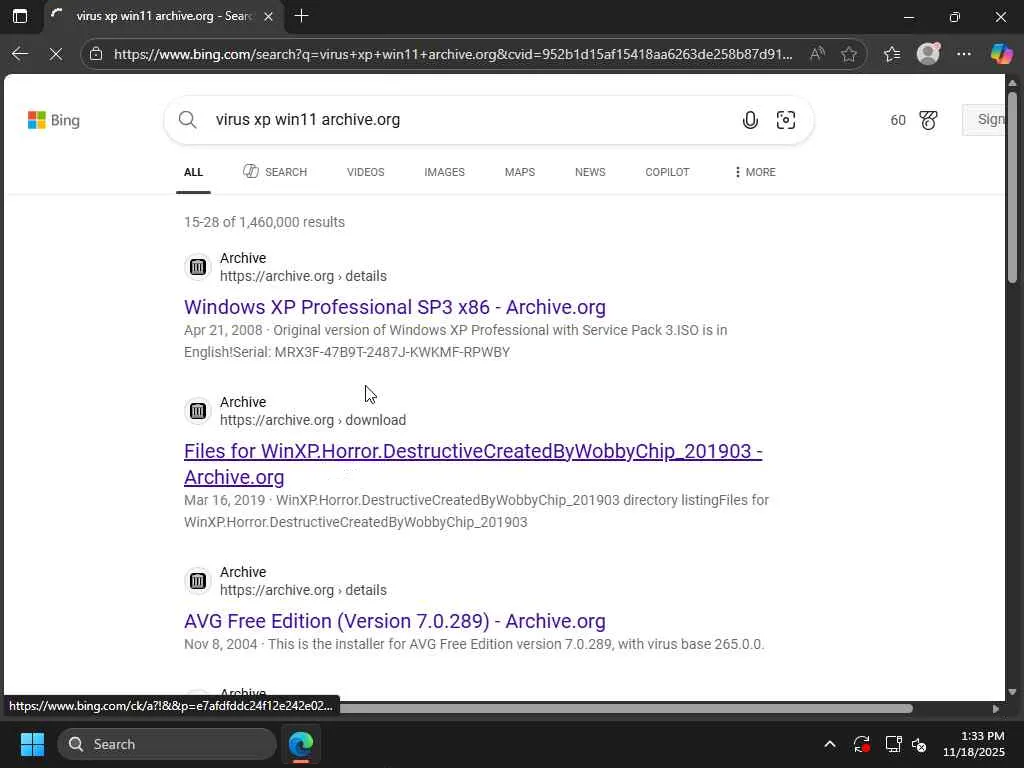
Task: Click the vertical page scrollbar
Action: (x=1012, y=187)
